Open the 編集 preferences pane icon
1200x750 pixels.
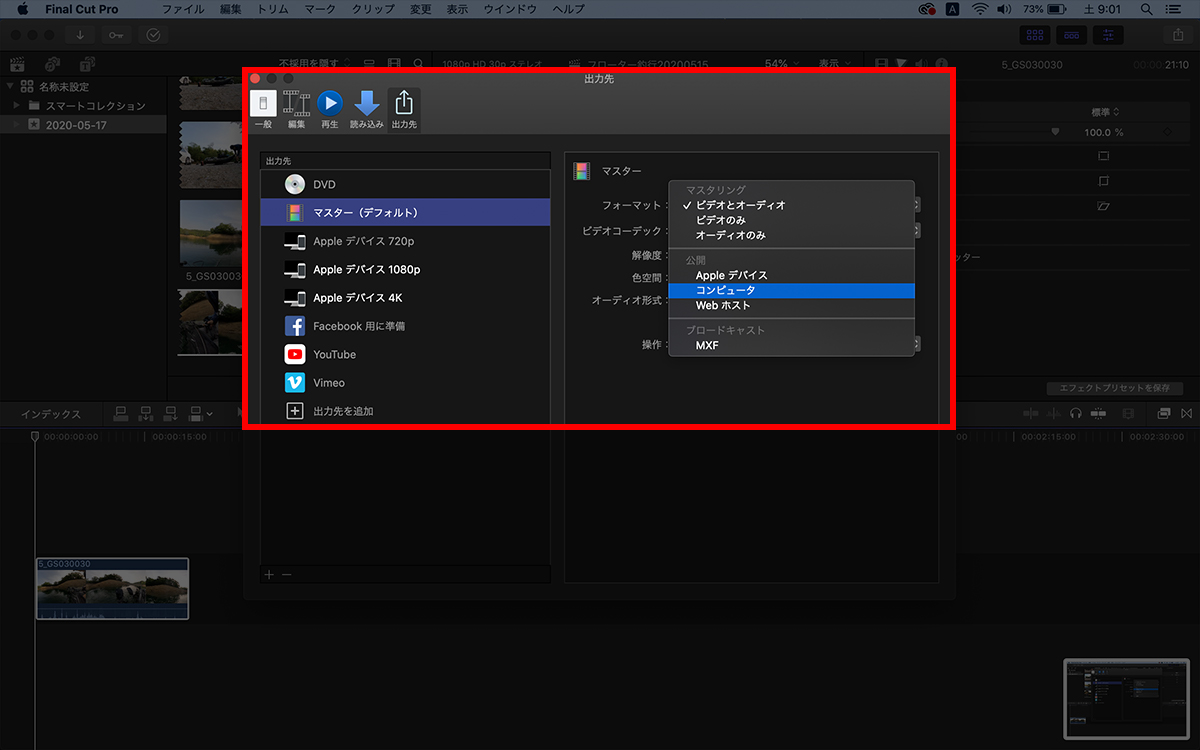(296, 110)
